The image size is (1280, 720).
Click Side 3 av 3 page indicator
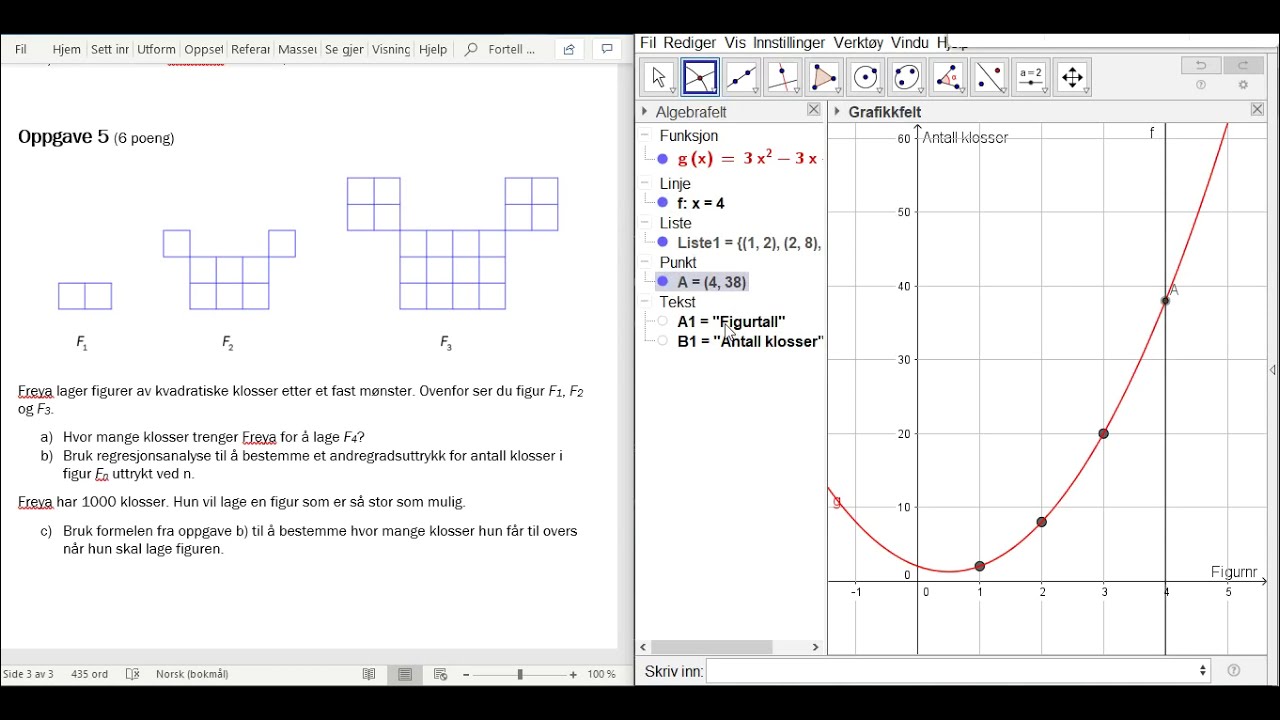click(28, 675)
